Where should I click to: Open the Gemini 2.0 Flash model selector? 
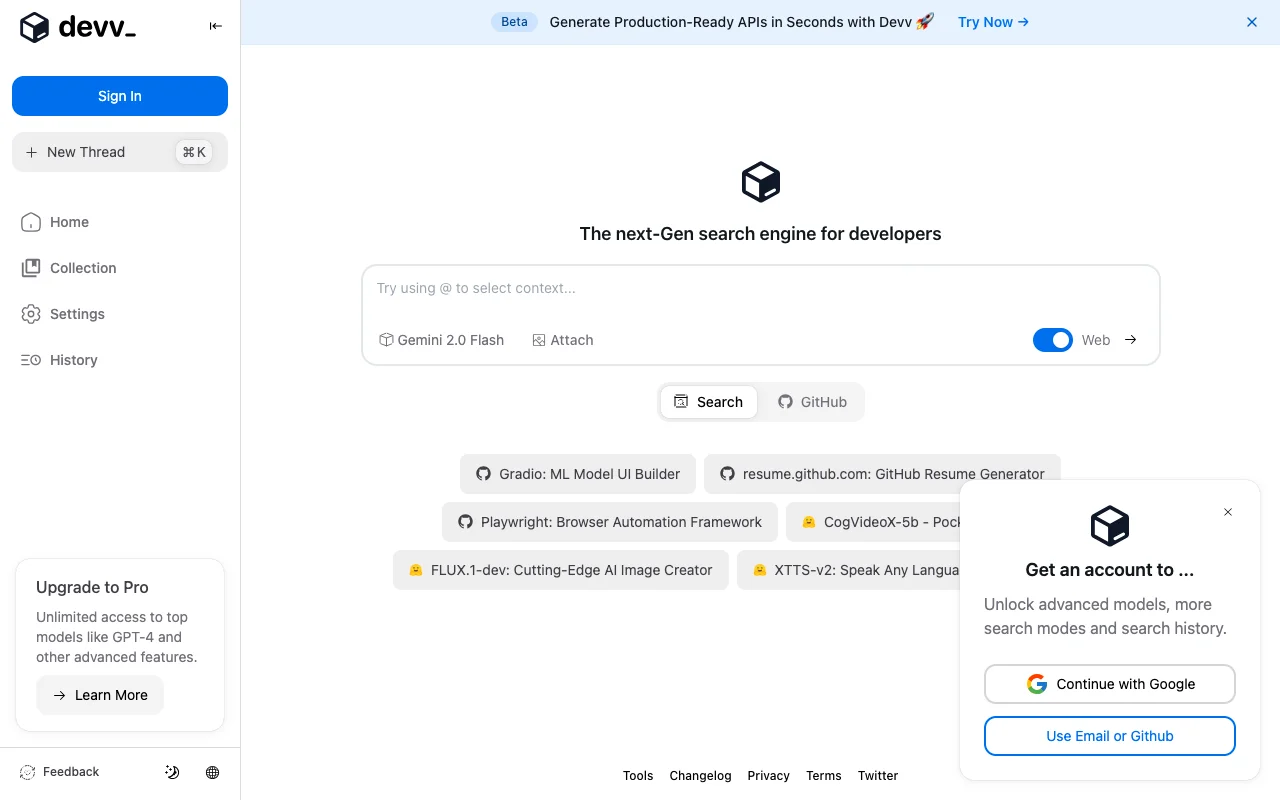(441, 340)
